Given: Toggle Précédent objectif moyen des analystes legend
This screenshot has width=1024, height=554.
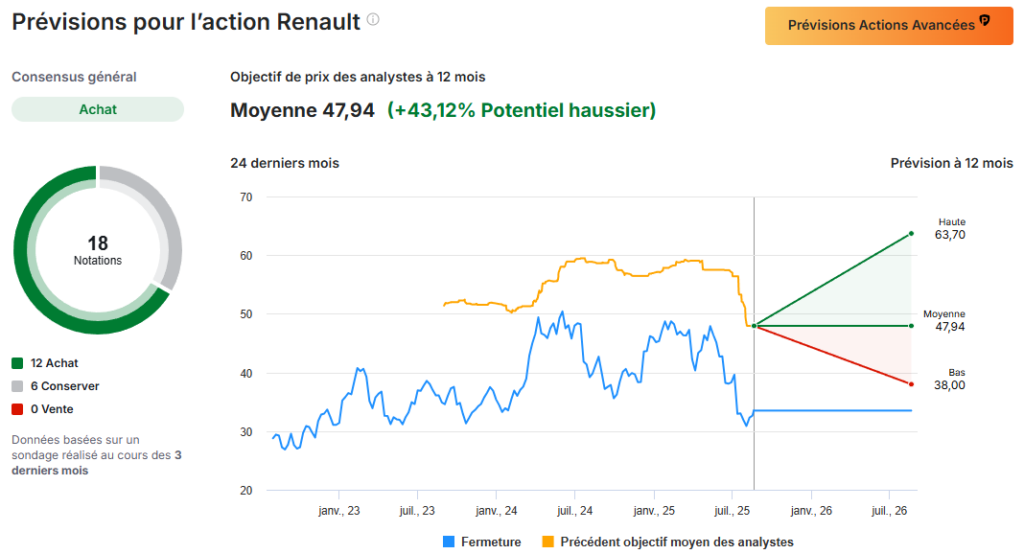Looking at the screenshot, I should (676, 542).
